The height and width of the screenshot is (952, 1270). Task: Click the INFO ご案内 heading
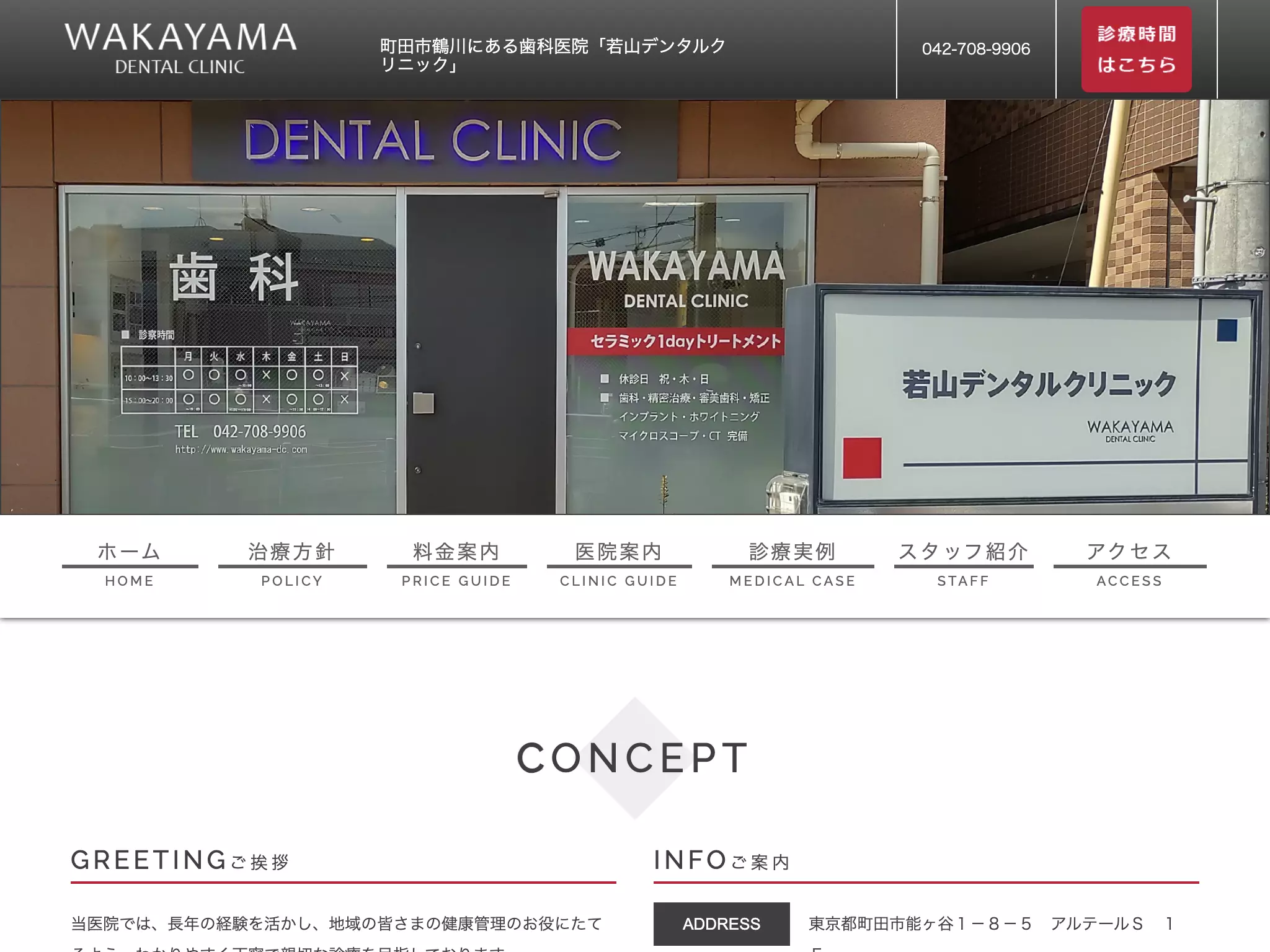(x=722, y=860)
